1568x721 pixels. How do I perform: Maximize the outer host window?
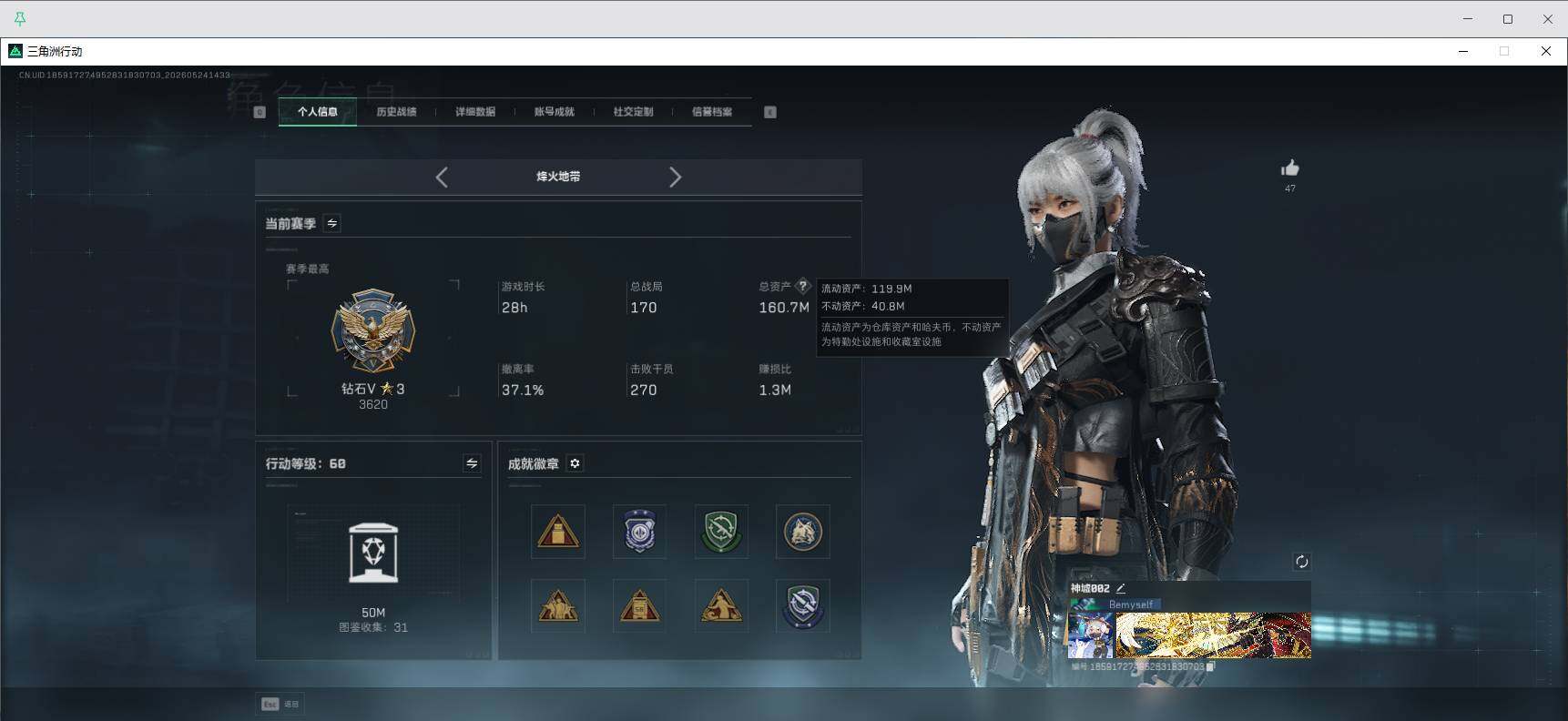point(1508,18)
